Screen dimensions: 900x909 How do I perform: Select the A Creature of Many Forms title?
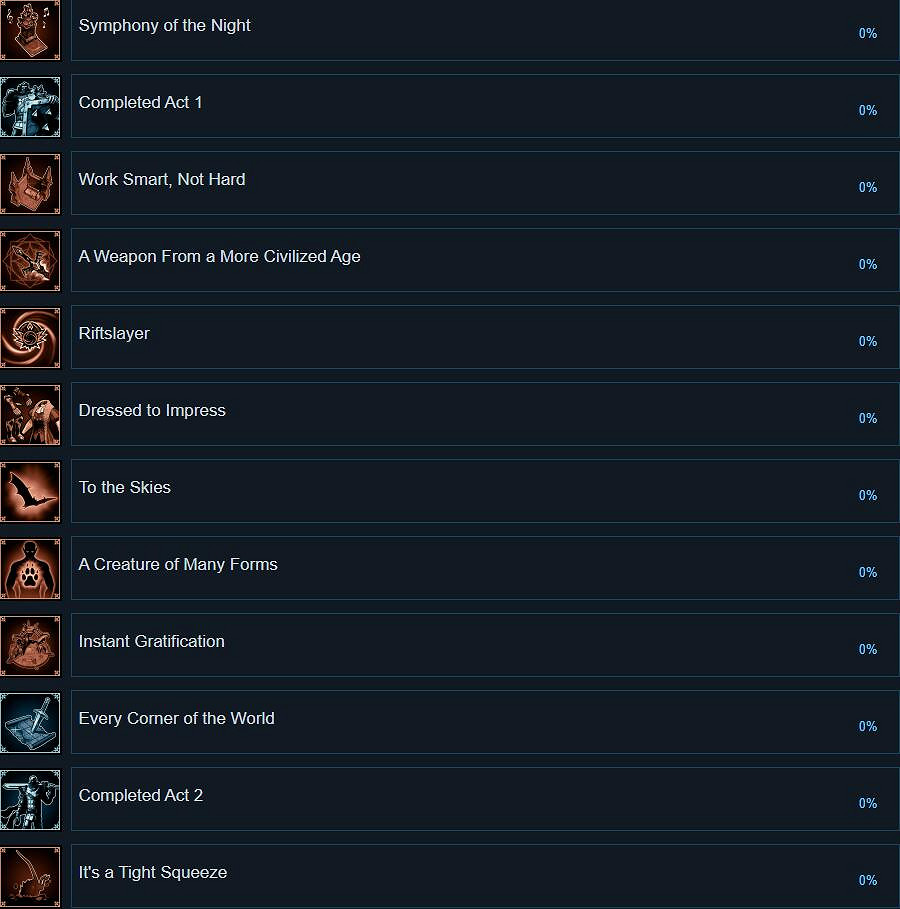click(x=178, y=564)
